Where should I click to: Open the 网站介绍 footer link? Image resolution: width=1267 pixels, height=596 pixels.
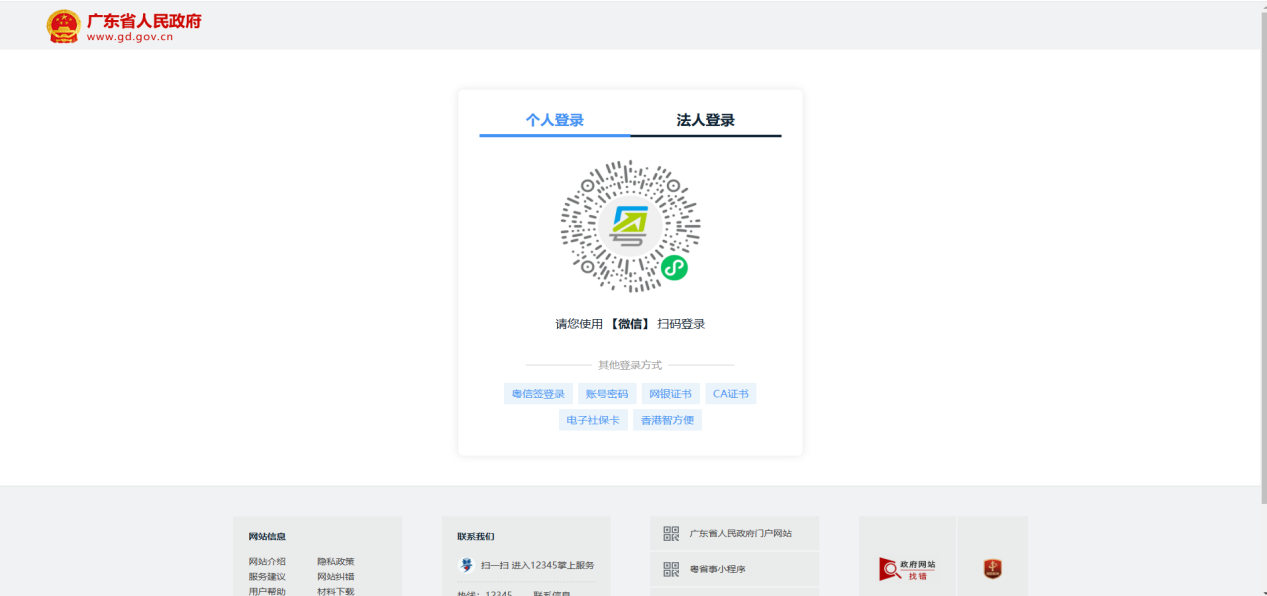pyautogui.click(x=267, y=562)
